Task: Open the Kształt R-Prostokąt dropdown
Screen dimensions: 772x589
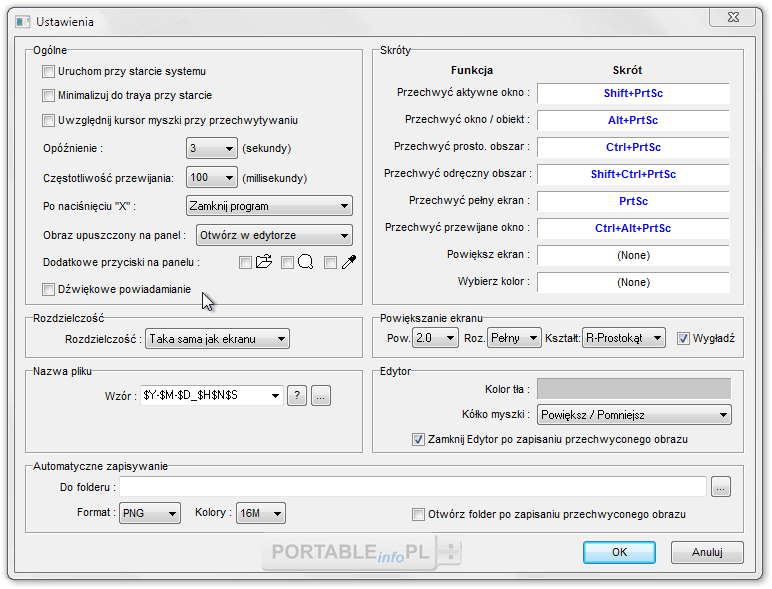Action: coord(624,338)
